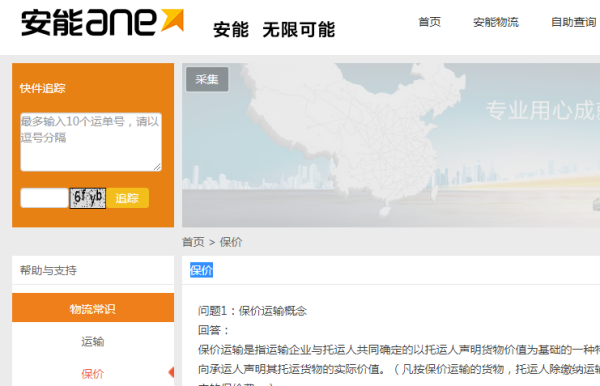Open the 运输 sidebar item

click(x=93, y=341)
